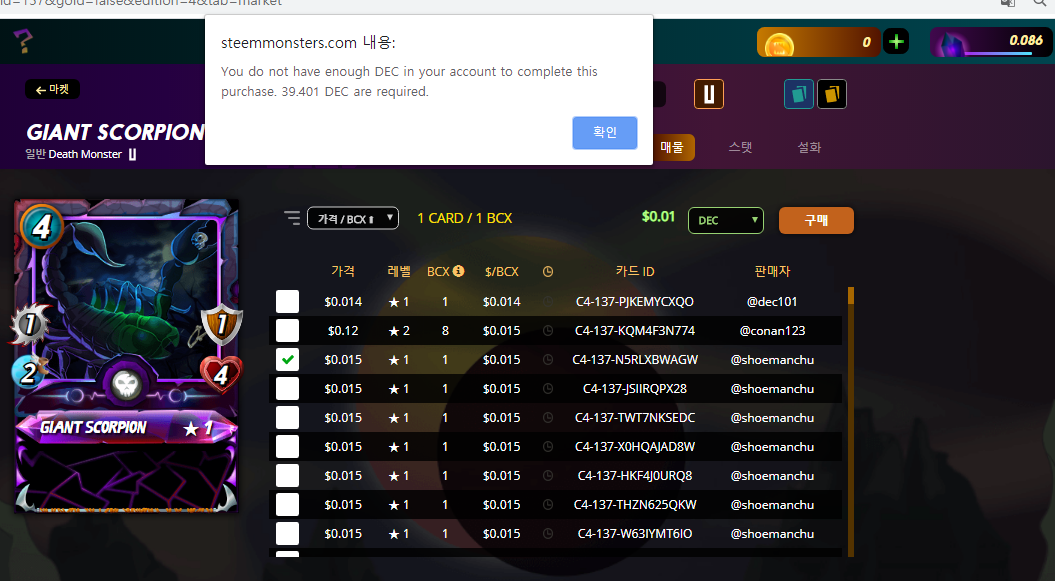Screen dimensions: 1055x581
Task: Choose the gold card foil icon
Action: coord(832,94)
